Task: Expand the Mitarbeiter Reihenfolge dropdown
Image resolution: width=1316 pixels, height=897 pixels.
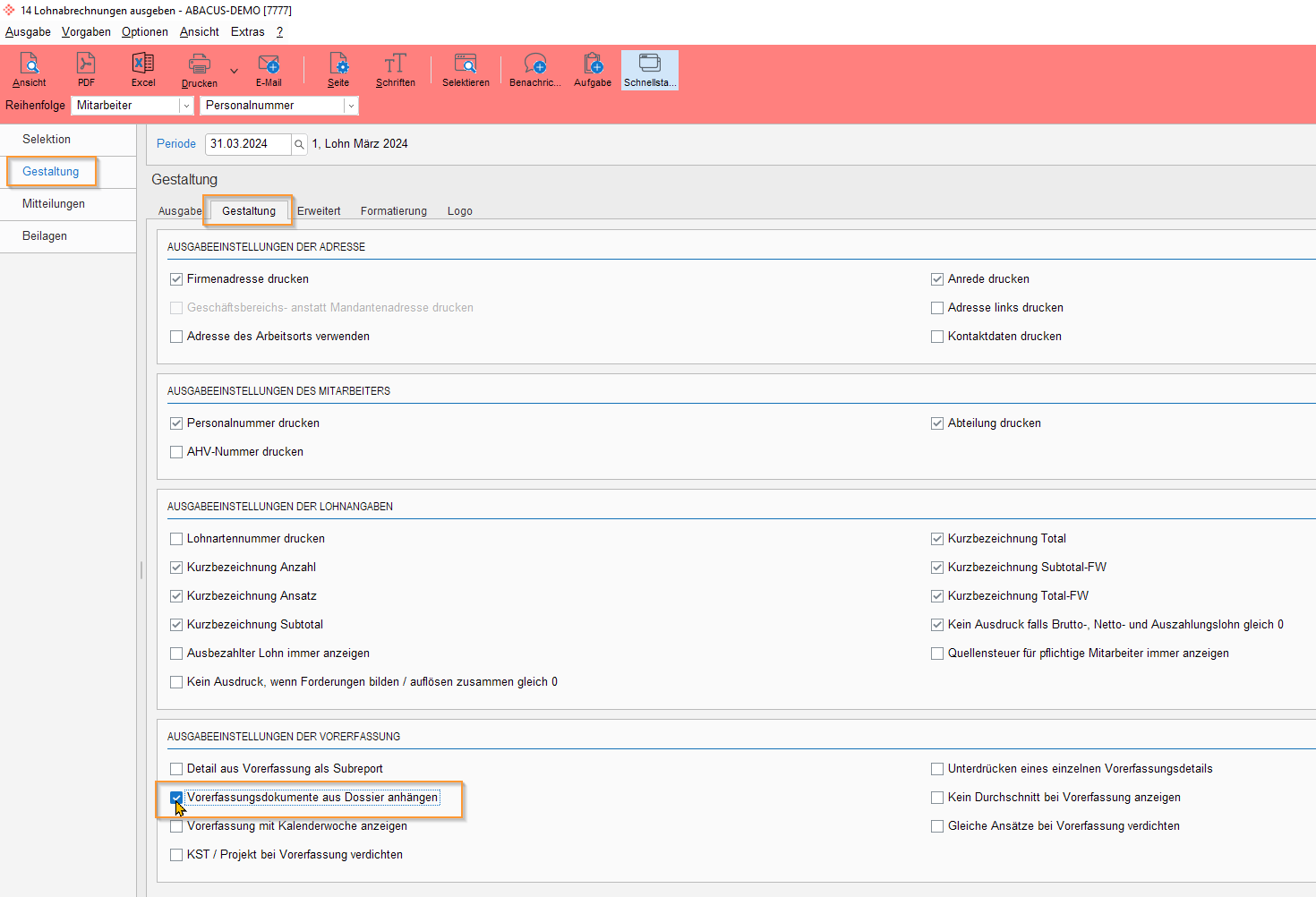Action: (x=186, y=106)
